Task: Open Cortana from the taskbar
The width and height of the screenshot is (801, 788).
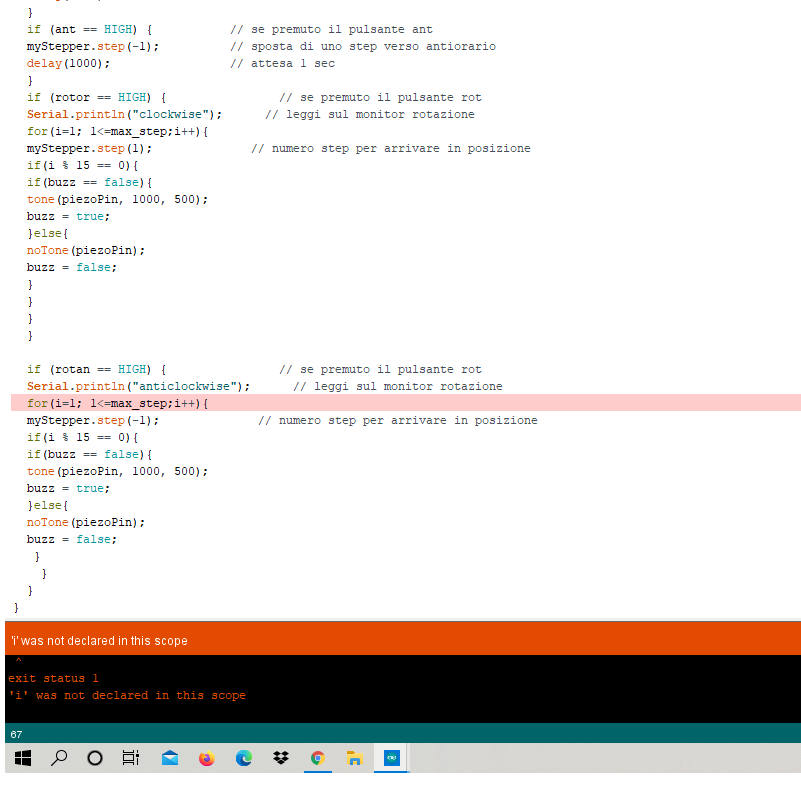Action: (95, 758)
